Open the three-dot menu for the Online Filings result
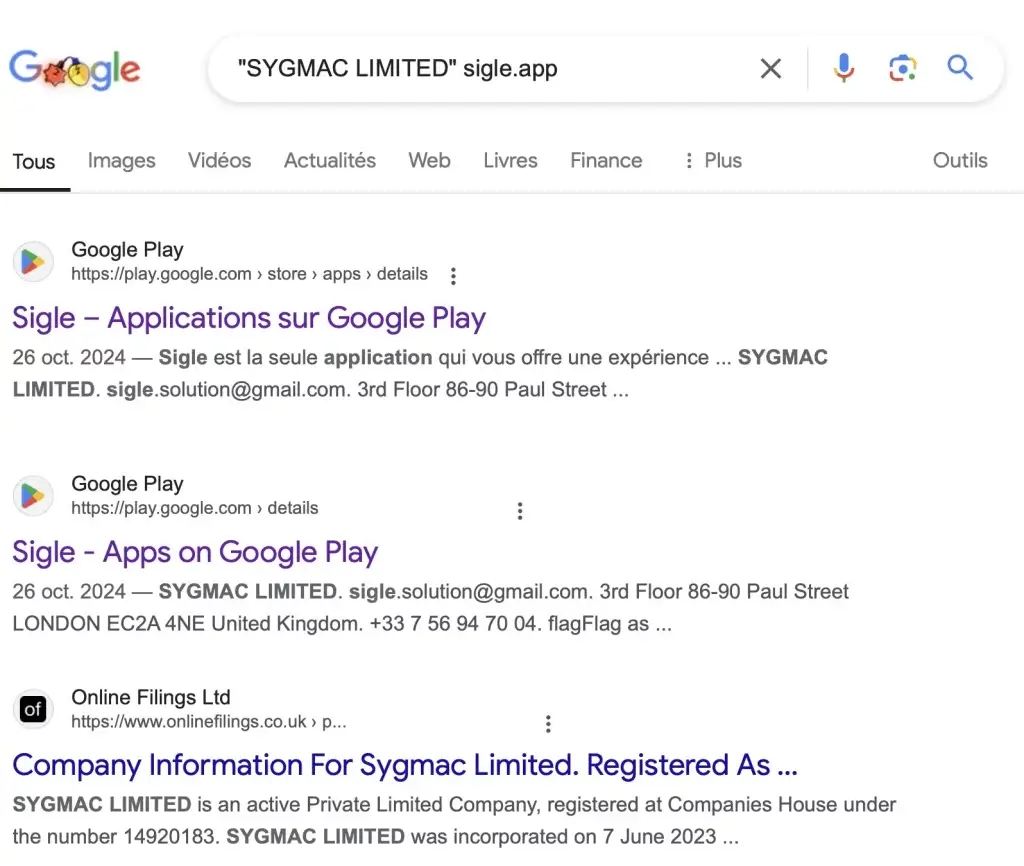The height and width of the screenshot is (866, 1024). click(548, 724)
